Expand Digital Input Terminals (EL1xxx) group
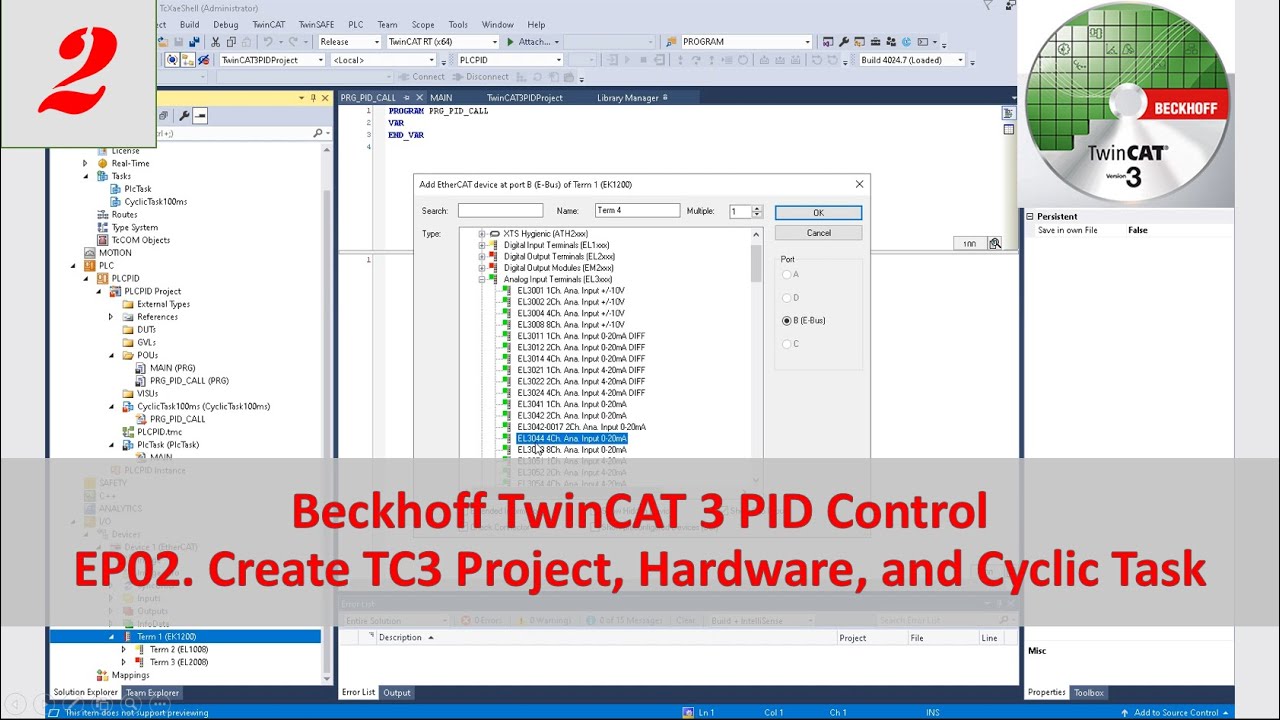 (x=482, y=245)
